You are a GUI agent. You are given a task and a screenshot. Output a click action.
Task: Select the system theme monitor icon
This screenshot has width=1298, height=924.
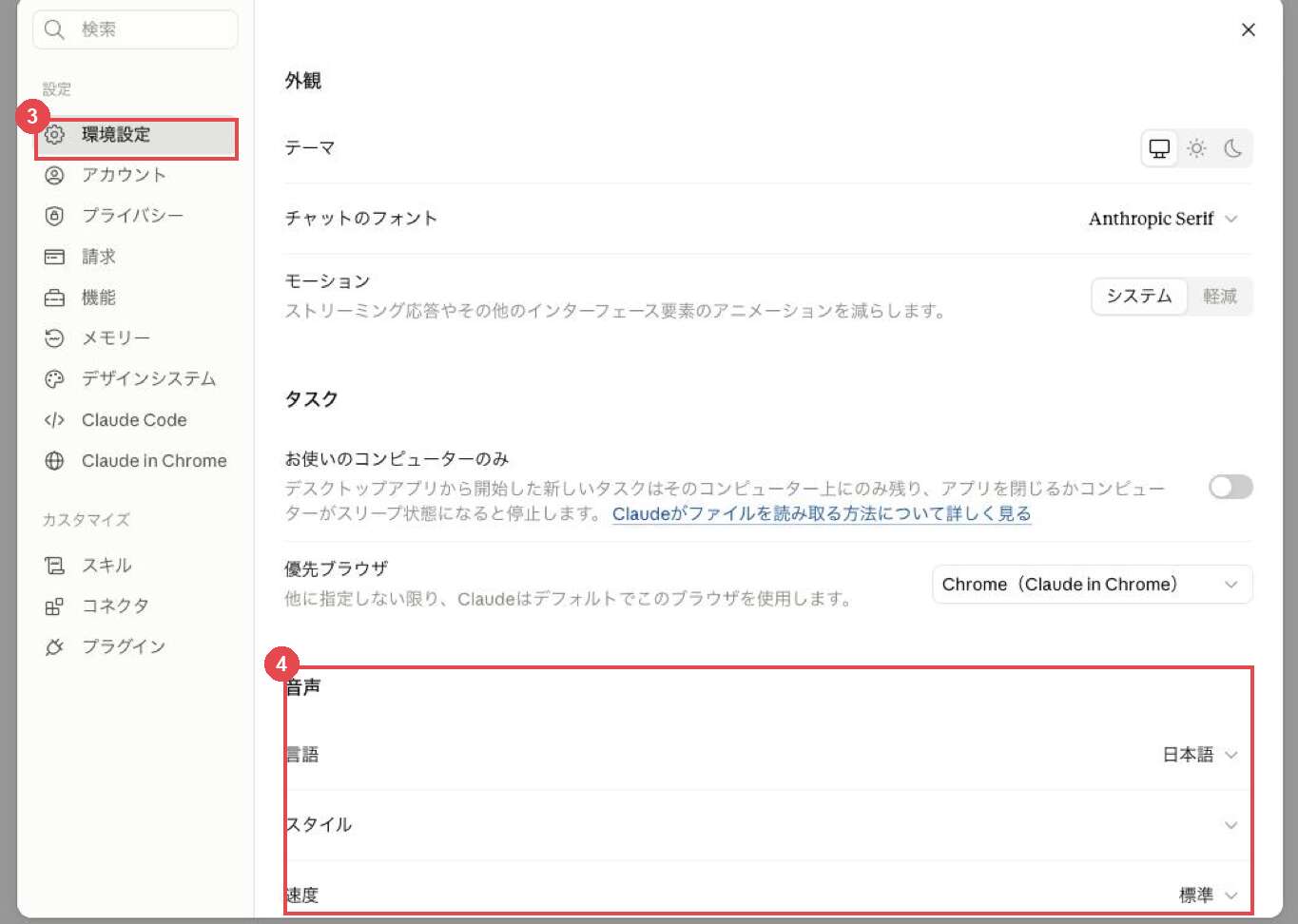[x=1159, y=148]
